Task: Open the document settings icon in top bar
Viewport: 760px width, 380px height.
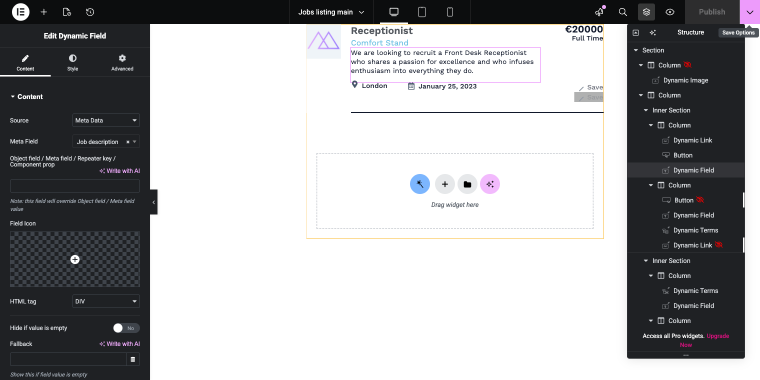Action: coord(67,12)
